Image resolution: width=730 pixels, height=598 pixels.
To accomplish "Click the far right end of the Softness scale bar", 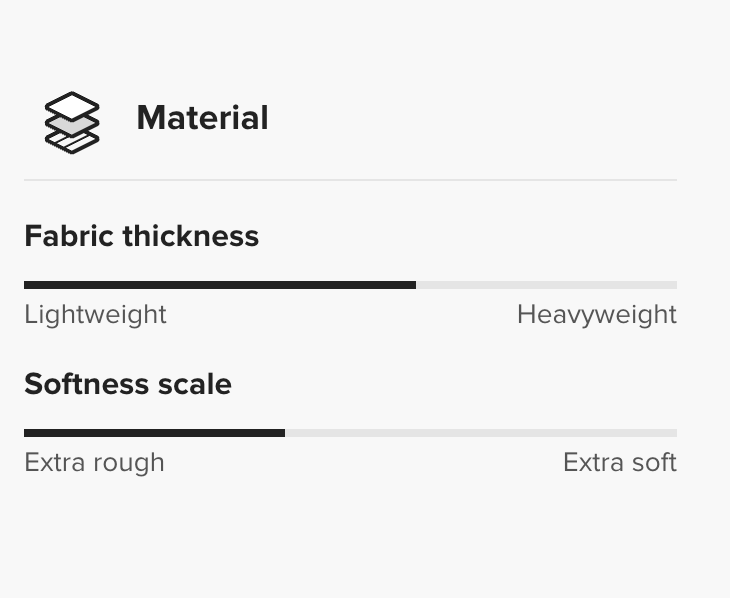I will click(675, 433).
